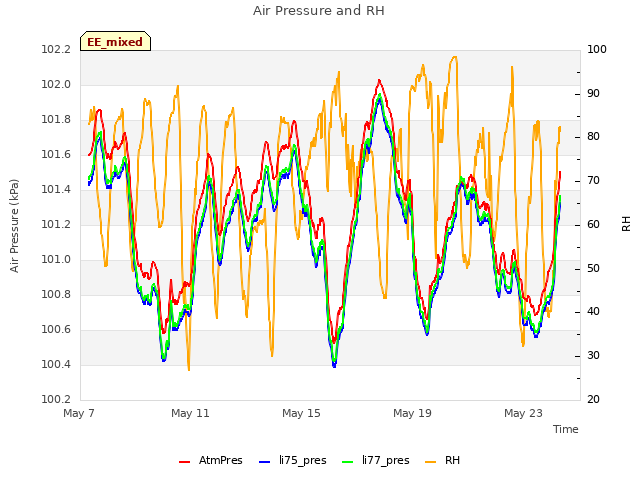Click the 101.4 left axis label
640x480 pixels.
[x=56, y=190]
